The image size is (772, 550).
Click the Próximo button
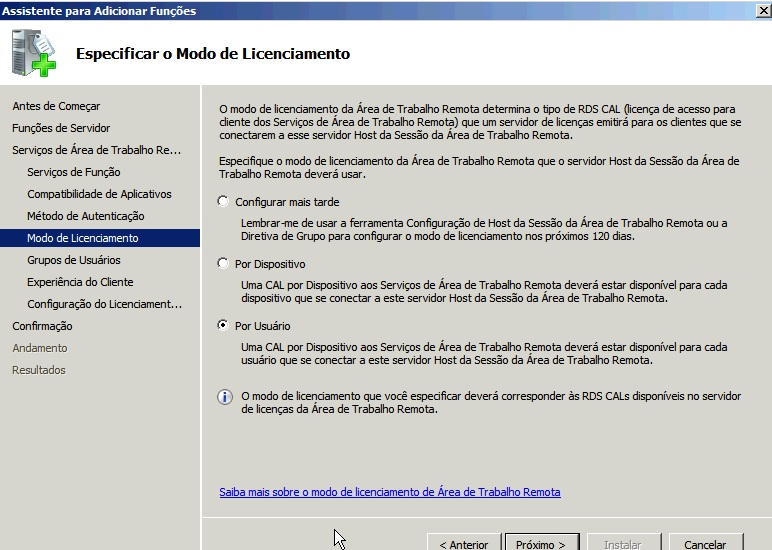542,543
